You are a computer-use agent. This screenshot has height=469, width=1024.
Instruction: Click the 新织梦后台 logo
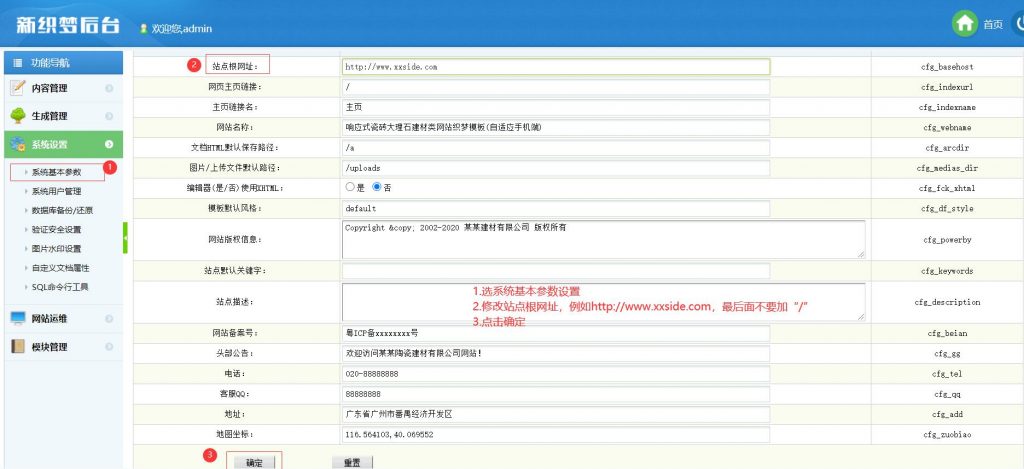tap(68, 25)
